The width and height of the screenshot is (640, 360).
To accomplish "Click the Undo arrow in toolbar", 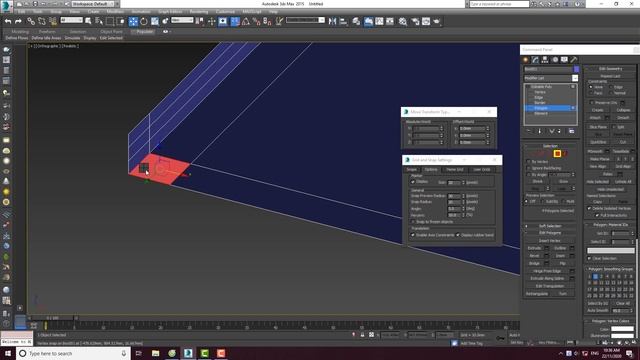I will (x=8, y=21).
